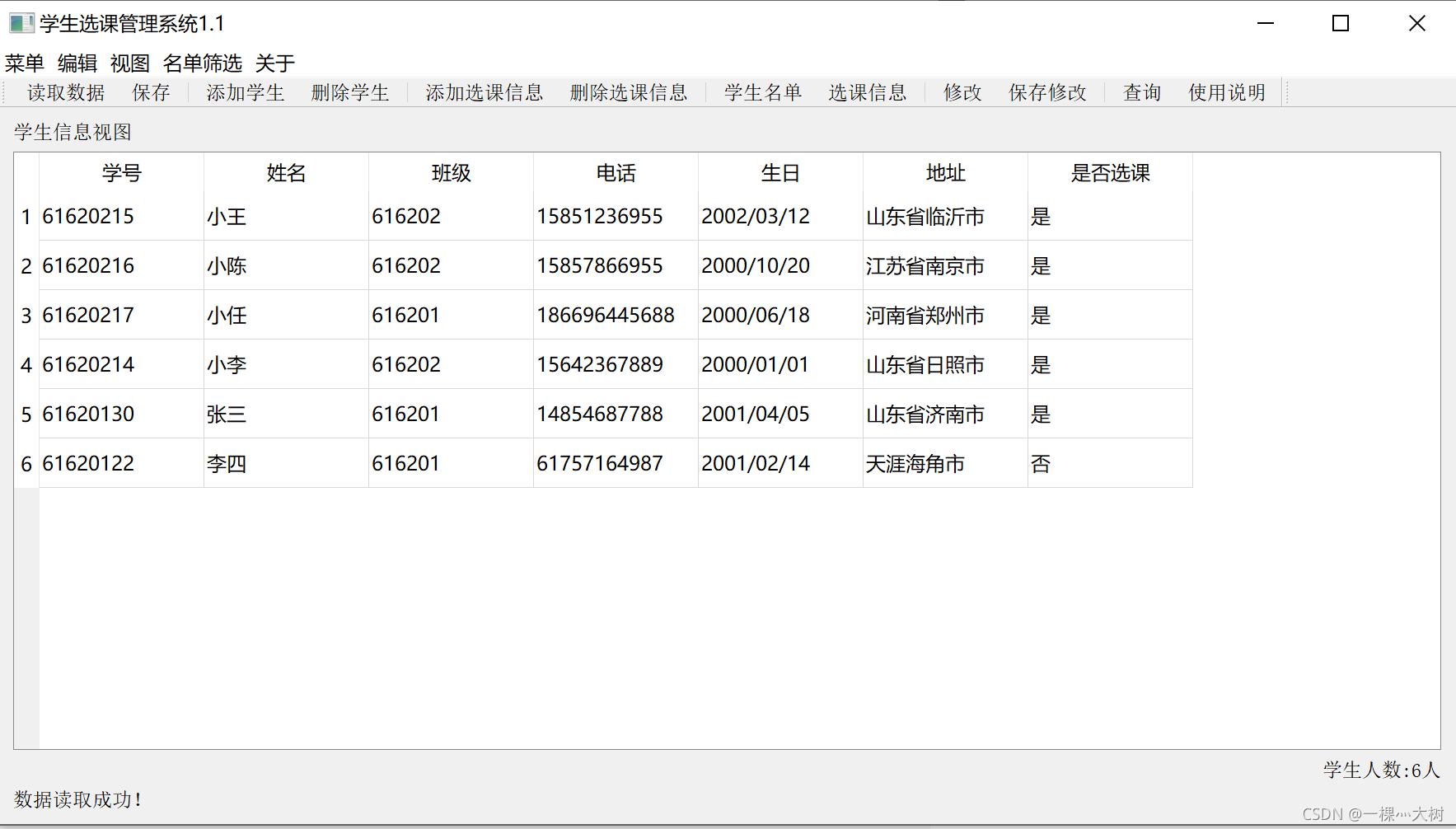
Task: Select student ID cell 61620122
Action: click(x=121, y=464)
